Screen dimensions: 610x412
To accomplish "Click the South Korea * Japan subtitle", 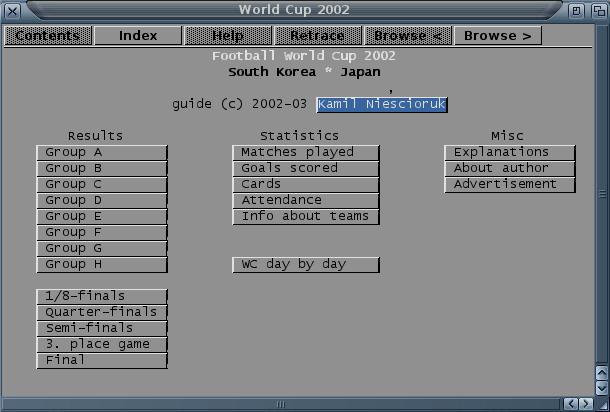I will point(304,72).
